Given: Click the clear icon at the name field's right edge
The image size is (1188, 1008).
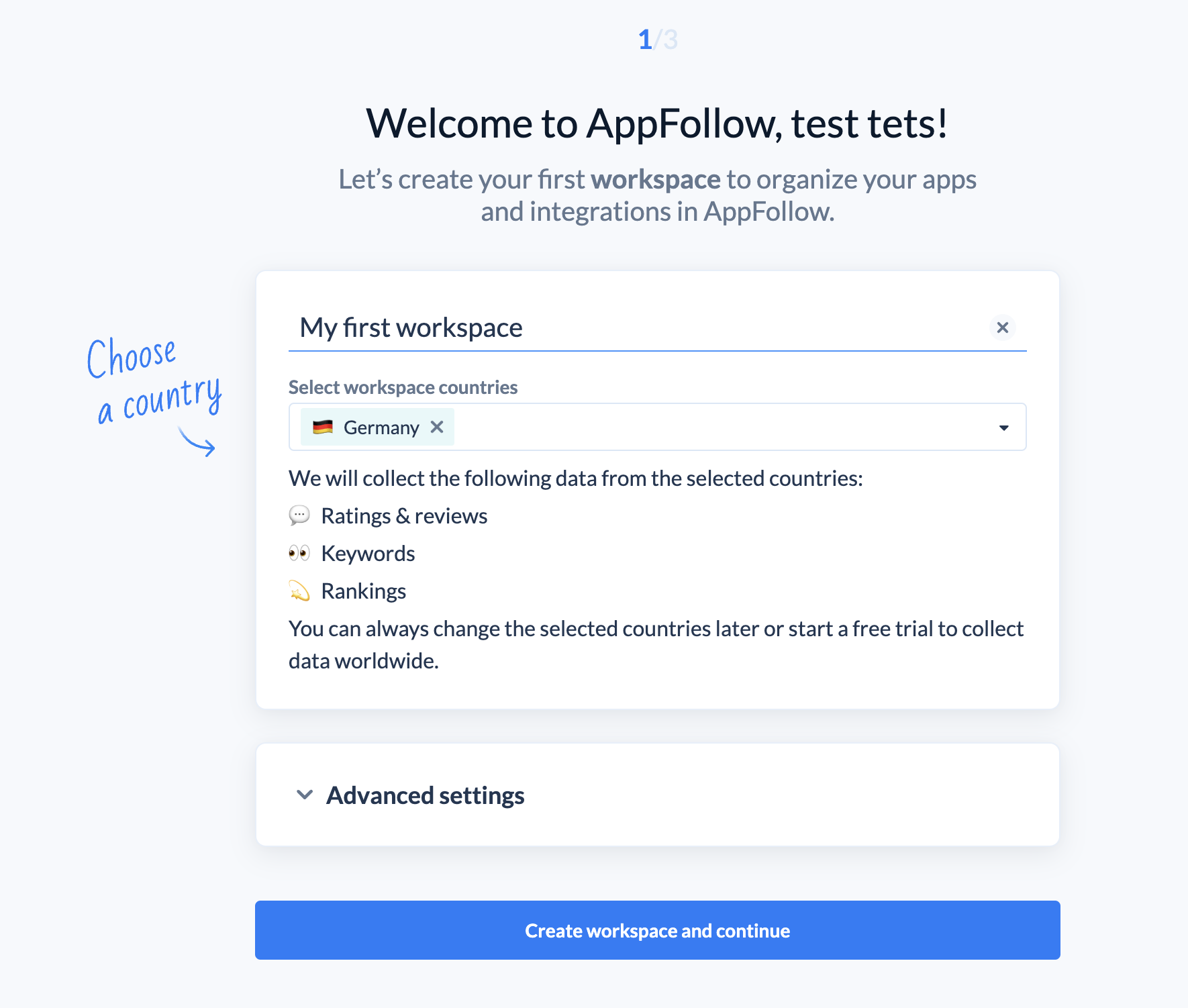Looking at the screenshot, I should pos(1002,327).
